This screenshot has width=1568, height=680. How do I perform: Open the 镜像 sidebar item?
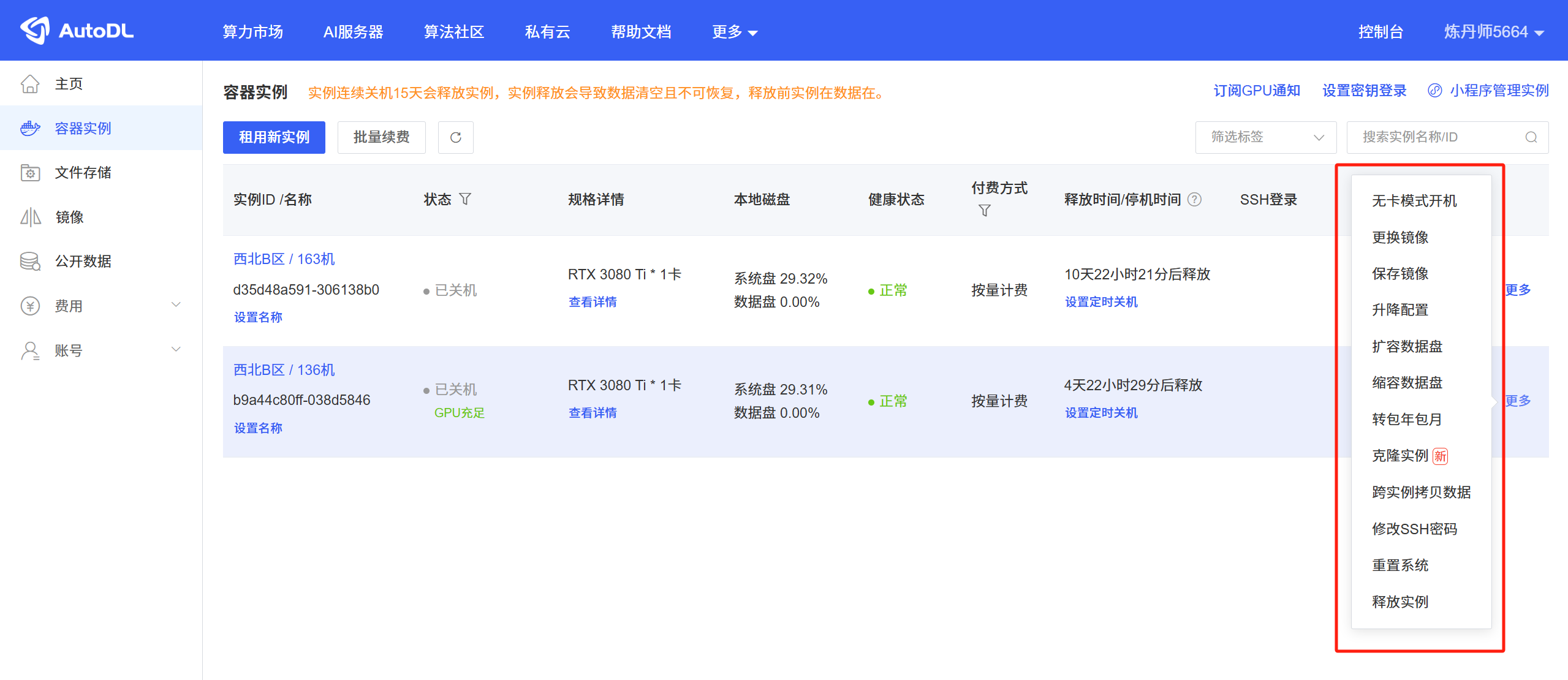(30, 217)
